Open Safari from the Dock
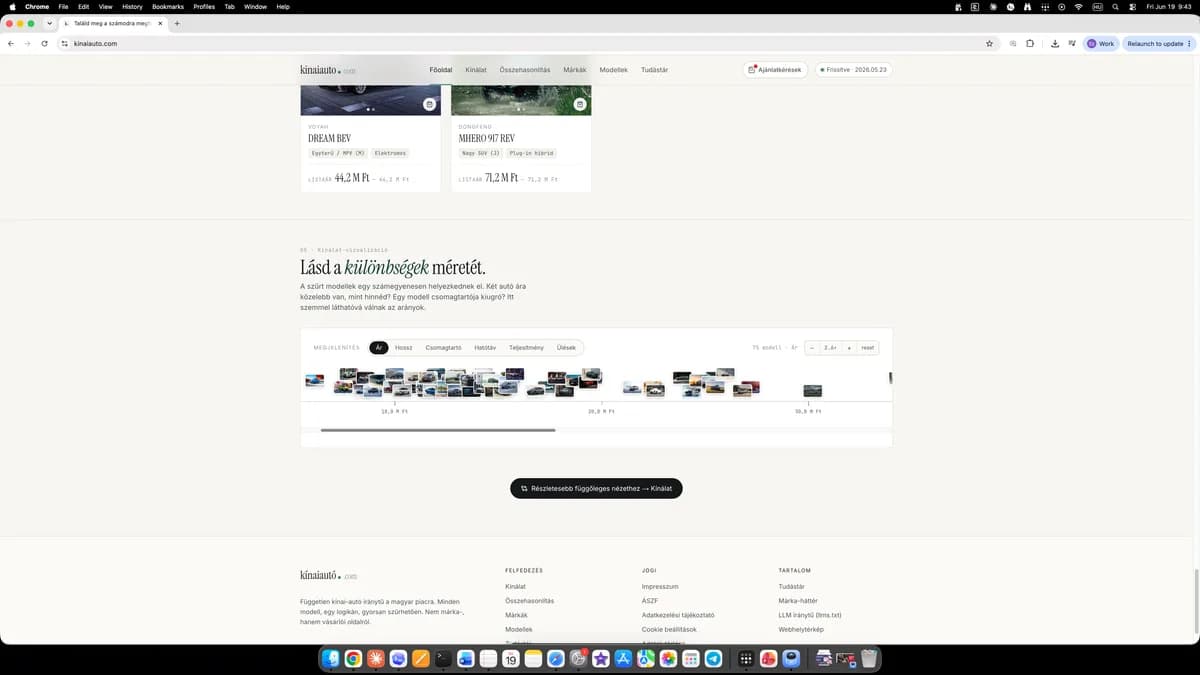Viewport: 1200px width, 675px height. click(x=556, y=659)
